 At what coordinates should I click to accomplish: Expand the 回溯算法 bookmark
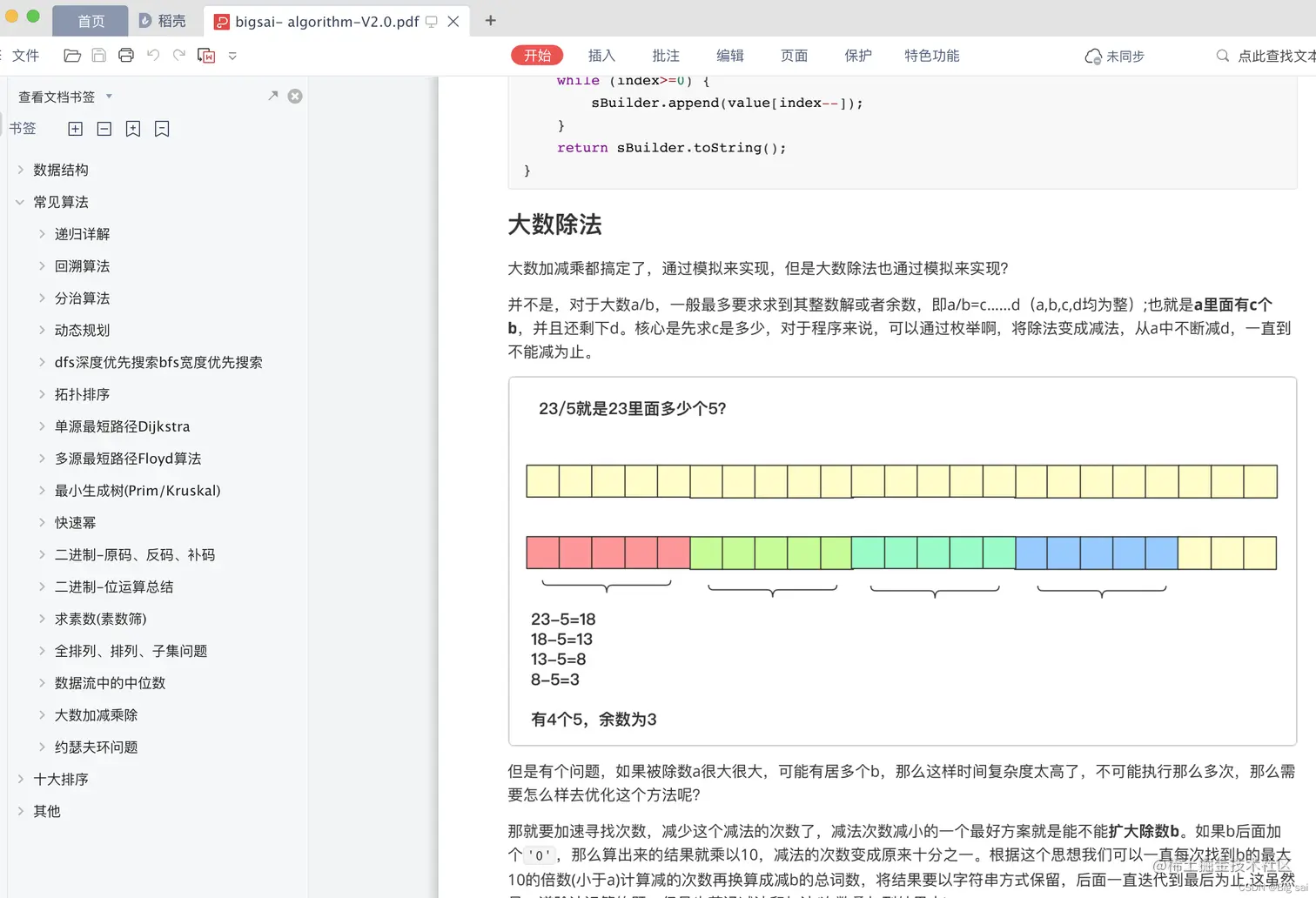(41, 266)
